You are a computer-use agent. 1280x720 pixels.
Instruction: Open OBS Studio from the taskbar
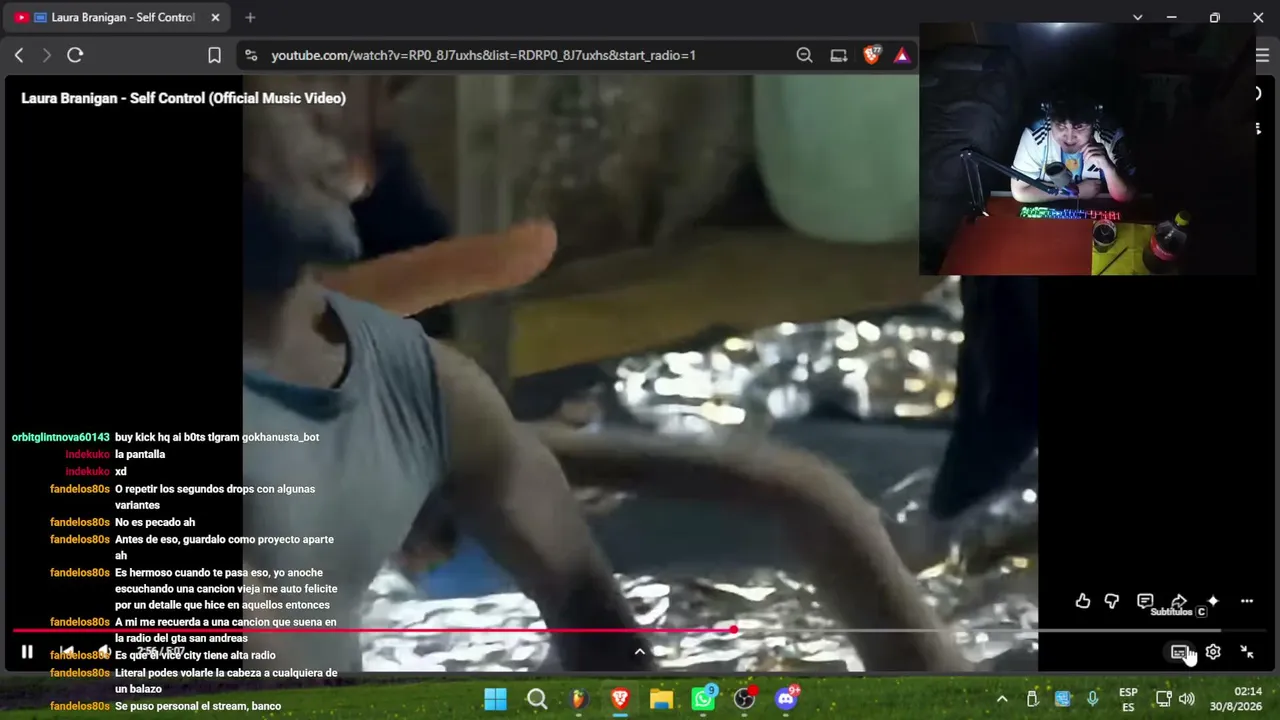745,698
